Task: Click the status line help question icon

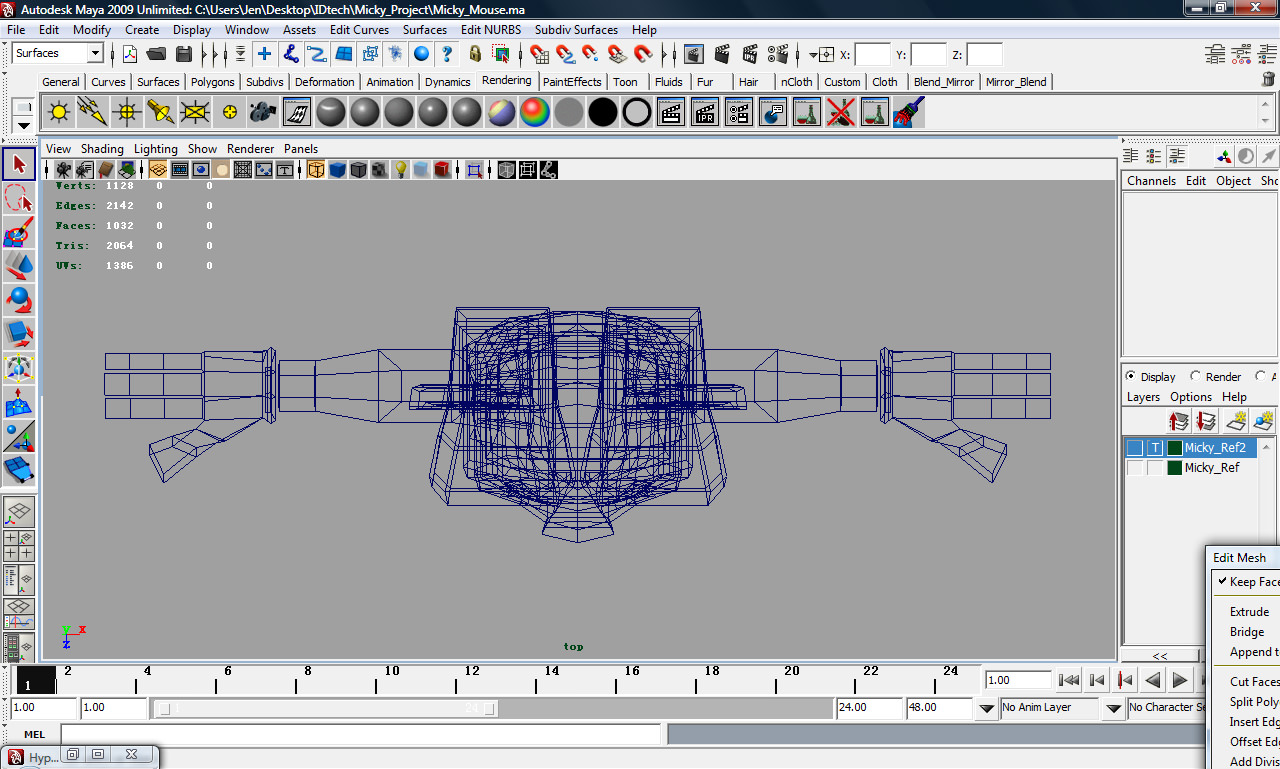Action: pos(447,54)
